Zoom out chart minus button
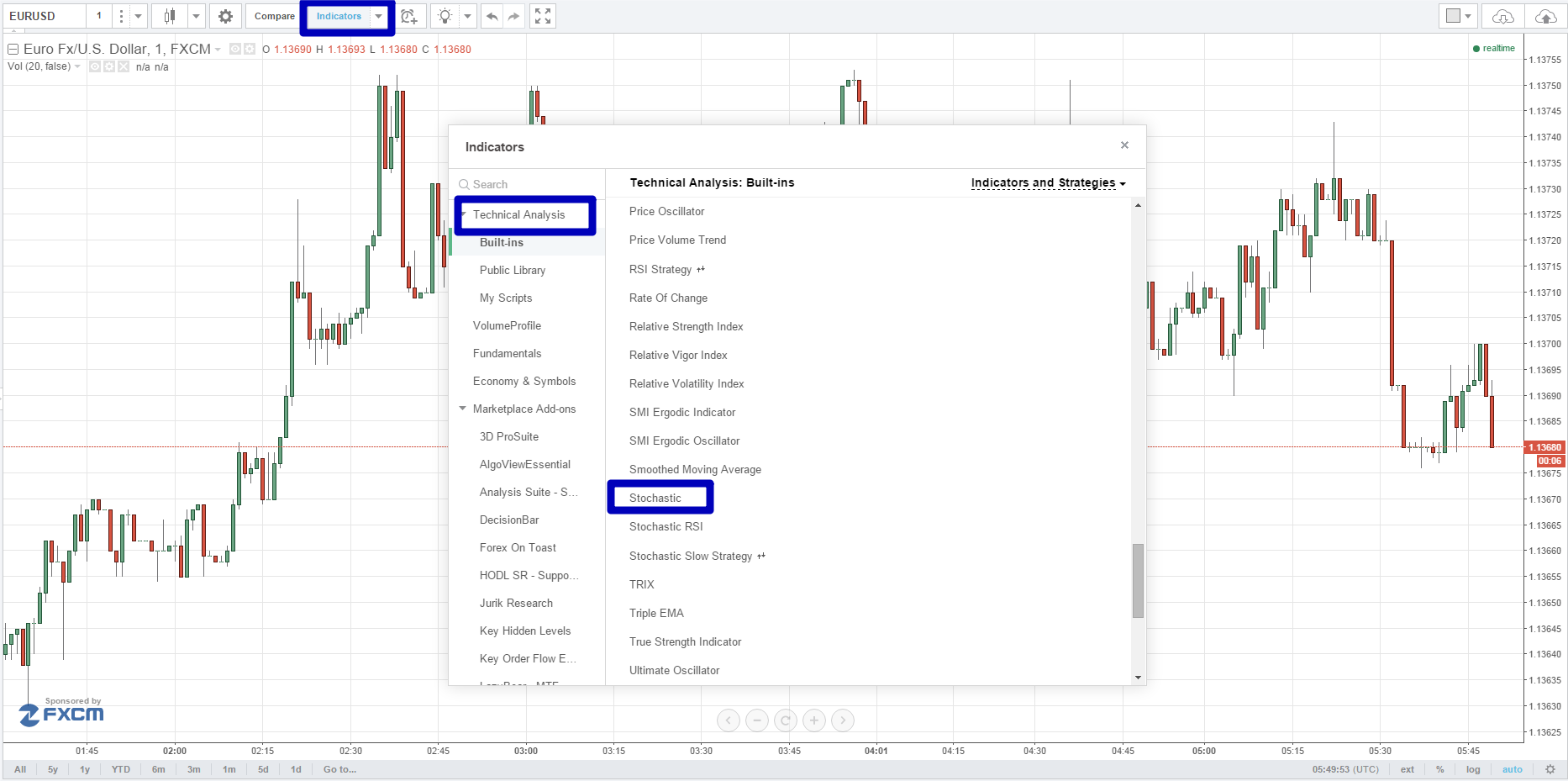 point(757,720)
